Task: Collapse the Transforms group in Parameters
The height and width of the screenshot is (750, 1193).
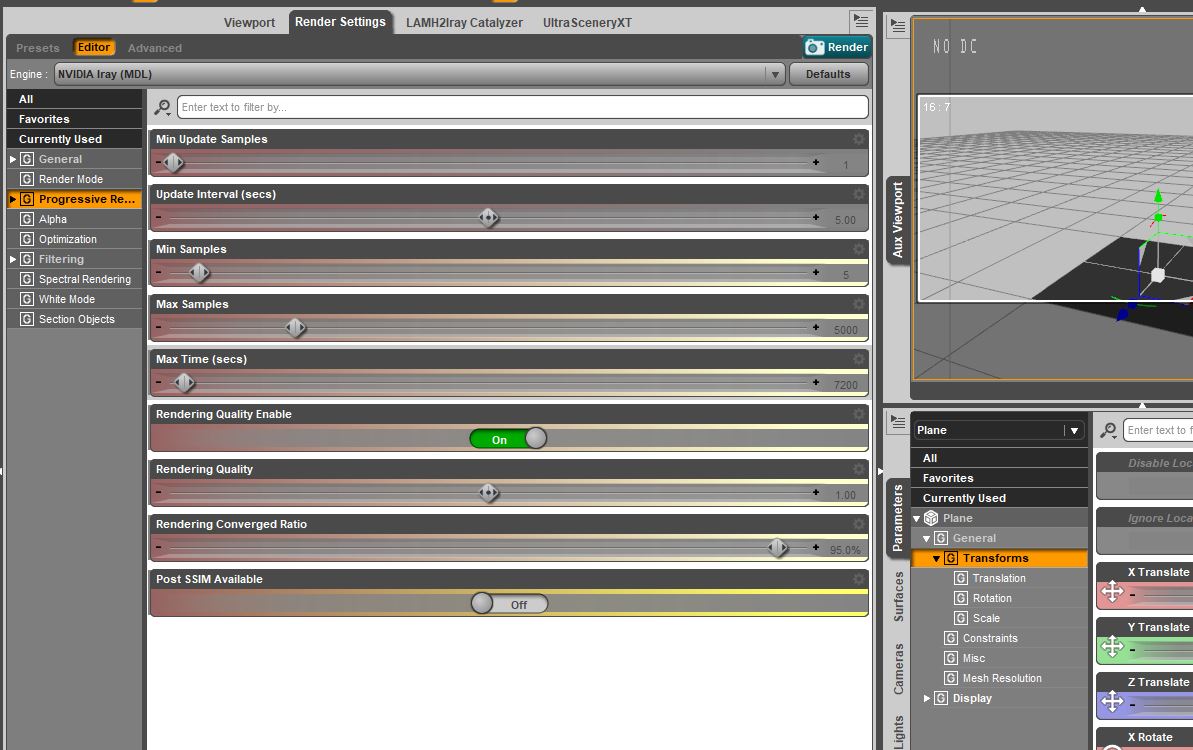Action: coord(937,558)
